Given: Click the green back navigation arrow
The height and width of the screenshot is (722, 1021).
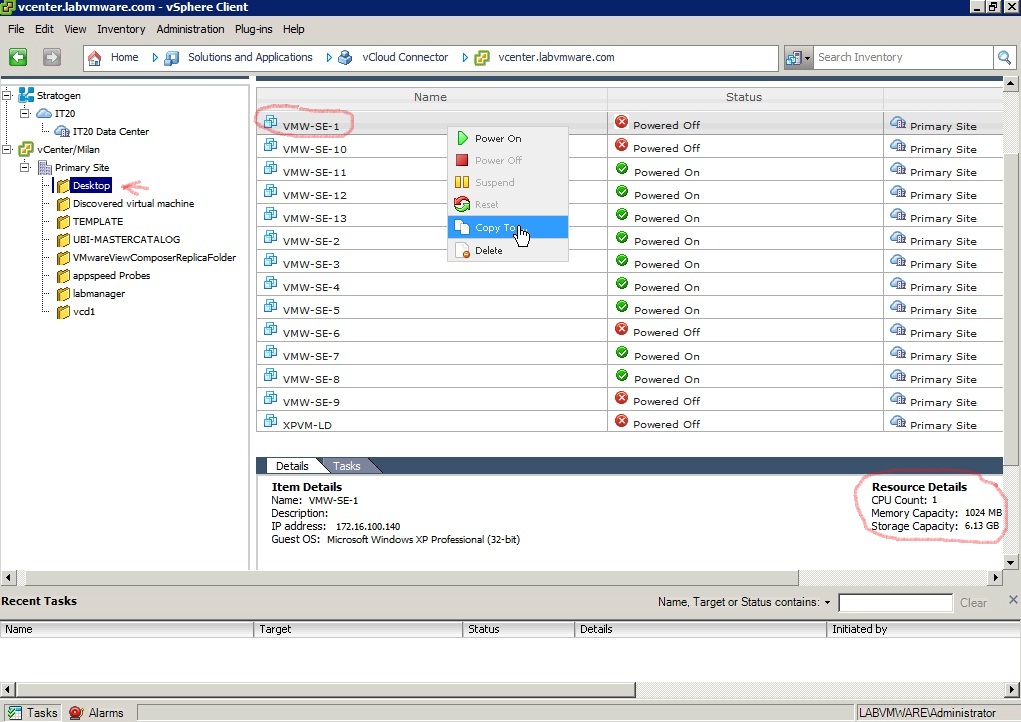Looking at the screenshot, I should (18, 57).
